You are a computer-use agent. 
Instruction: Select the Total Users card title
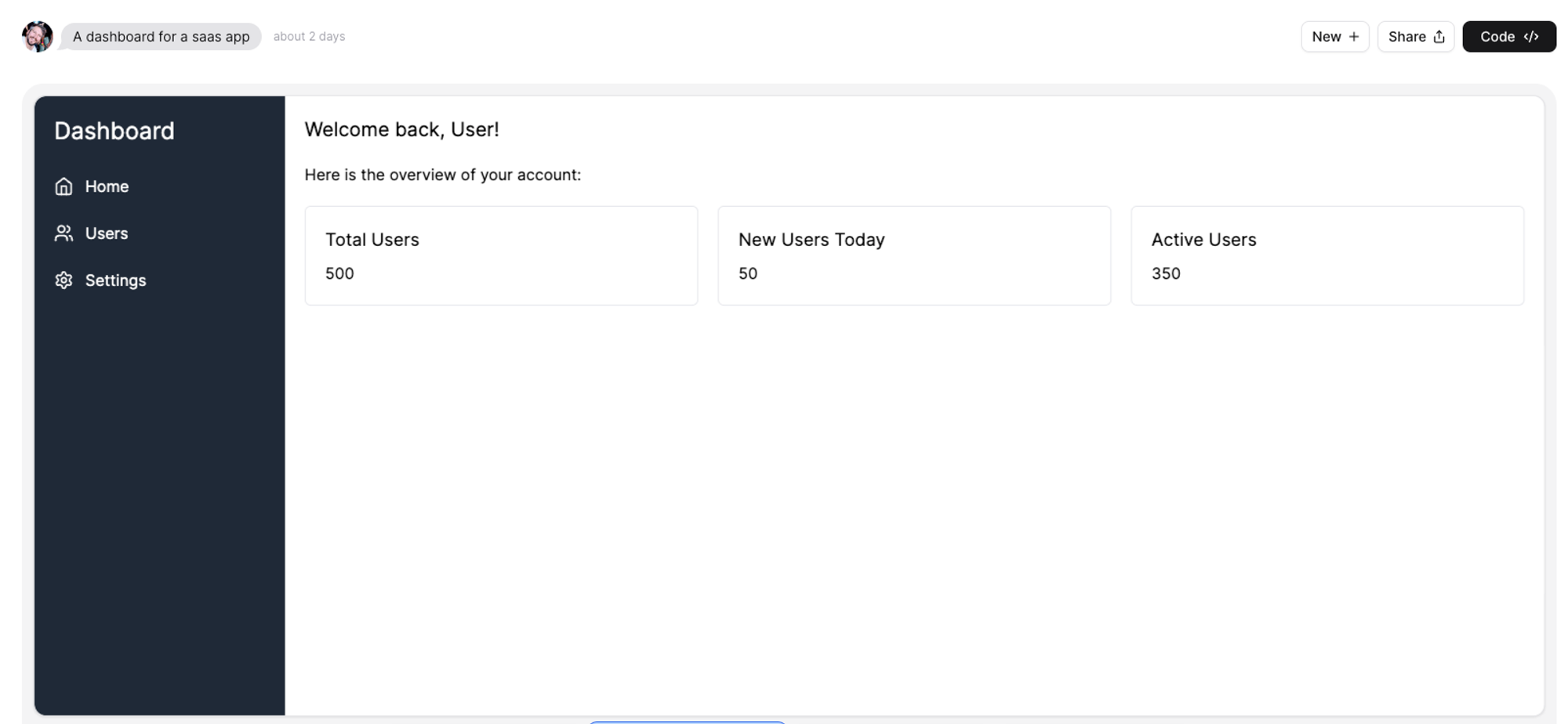pos(372,240)
